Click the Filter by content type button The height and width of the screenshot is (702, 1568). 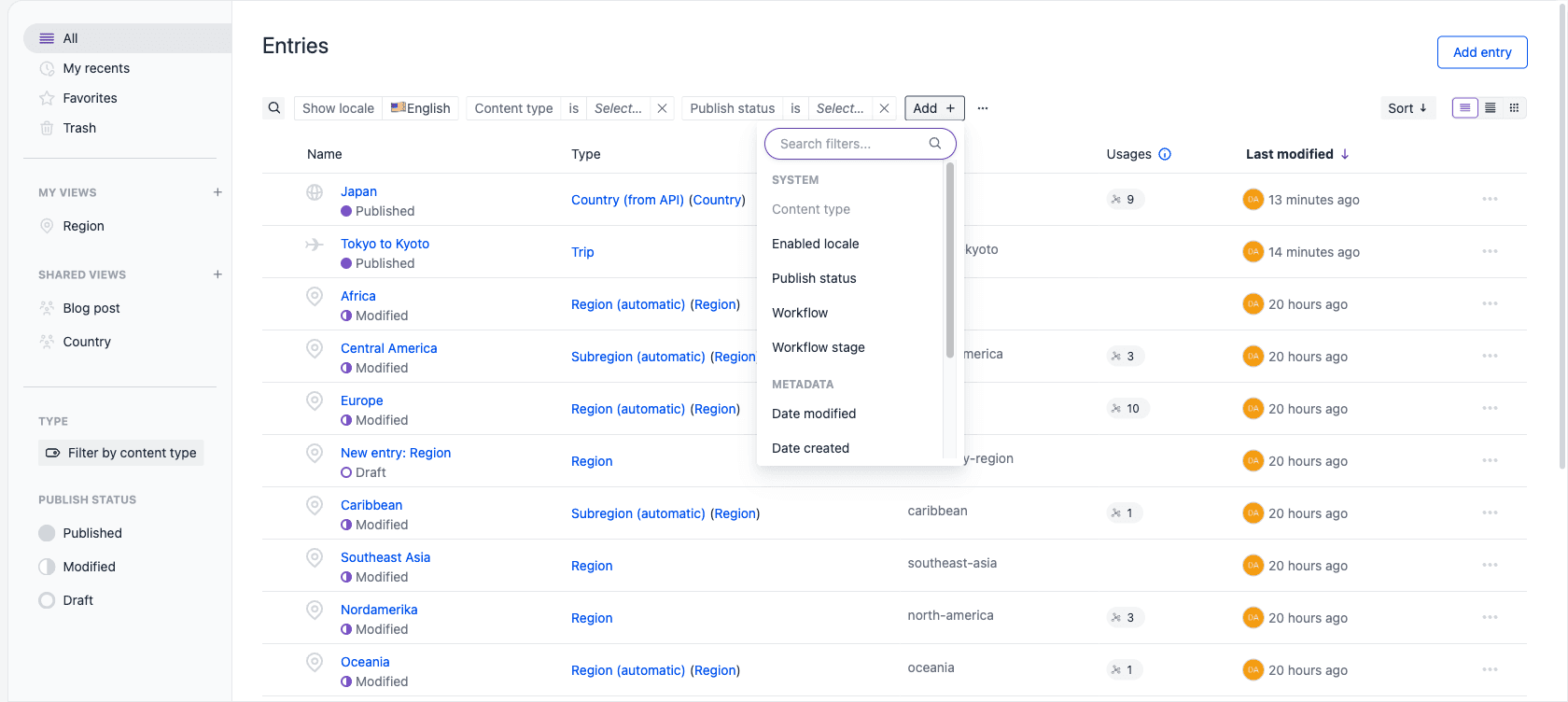click(x=121, y=453)
